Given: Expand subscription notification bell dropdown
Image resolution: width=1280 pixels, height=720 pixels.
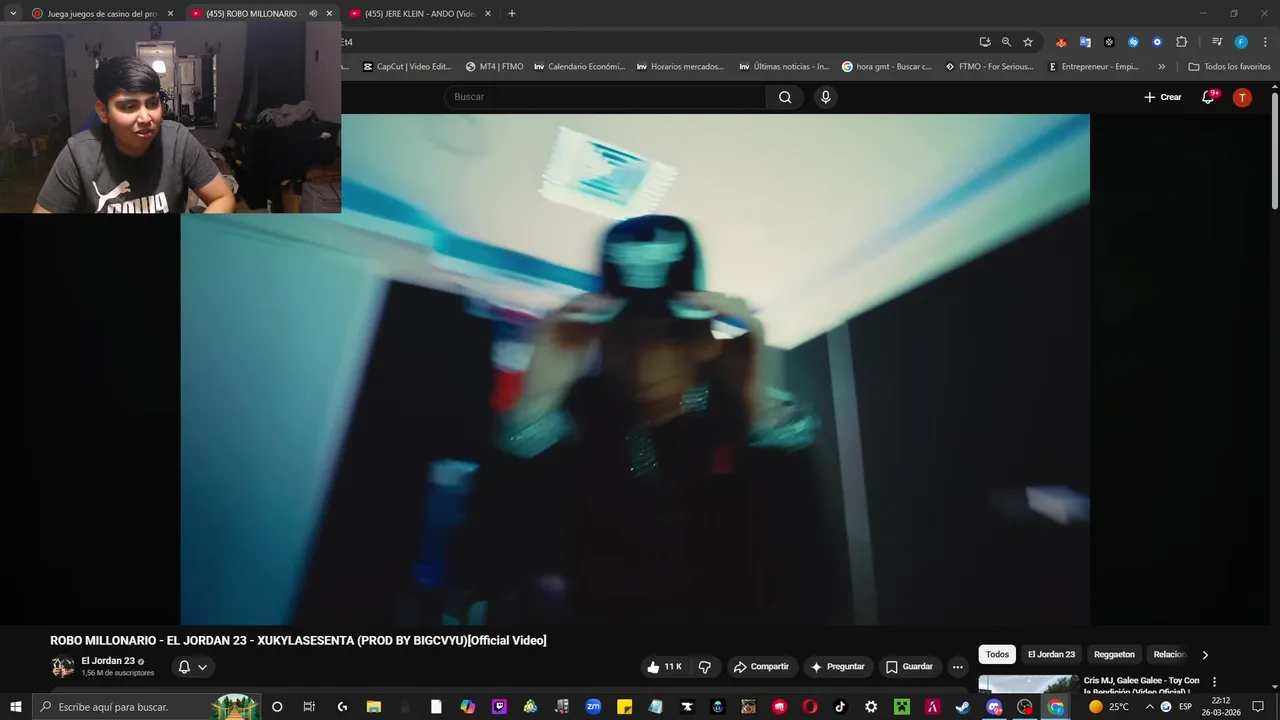Looking at the screenshot, I should (x=193, y=667).
